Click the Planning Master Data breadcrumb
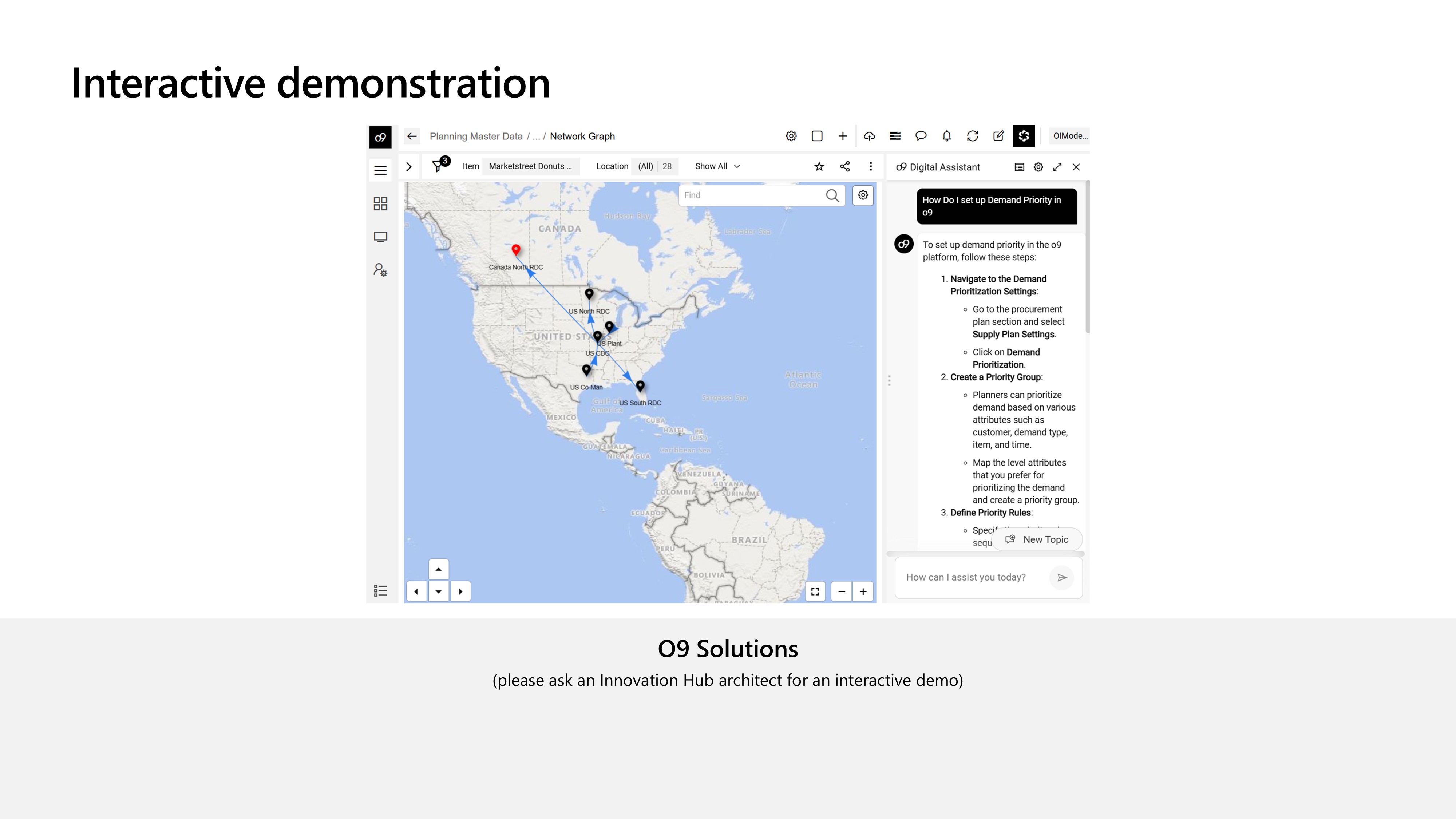Viewport: 1456px width, 819px height. coord(476,136)
